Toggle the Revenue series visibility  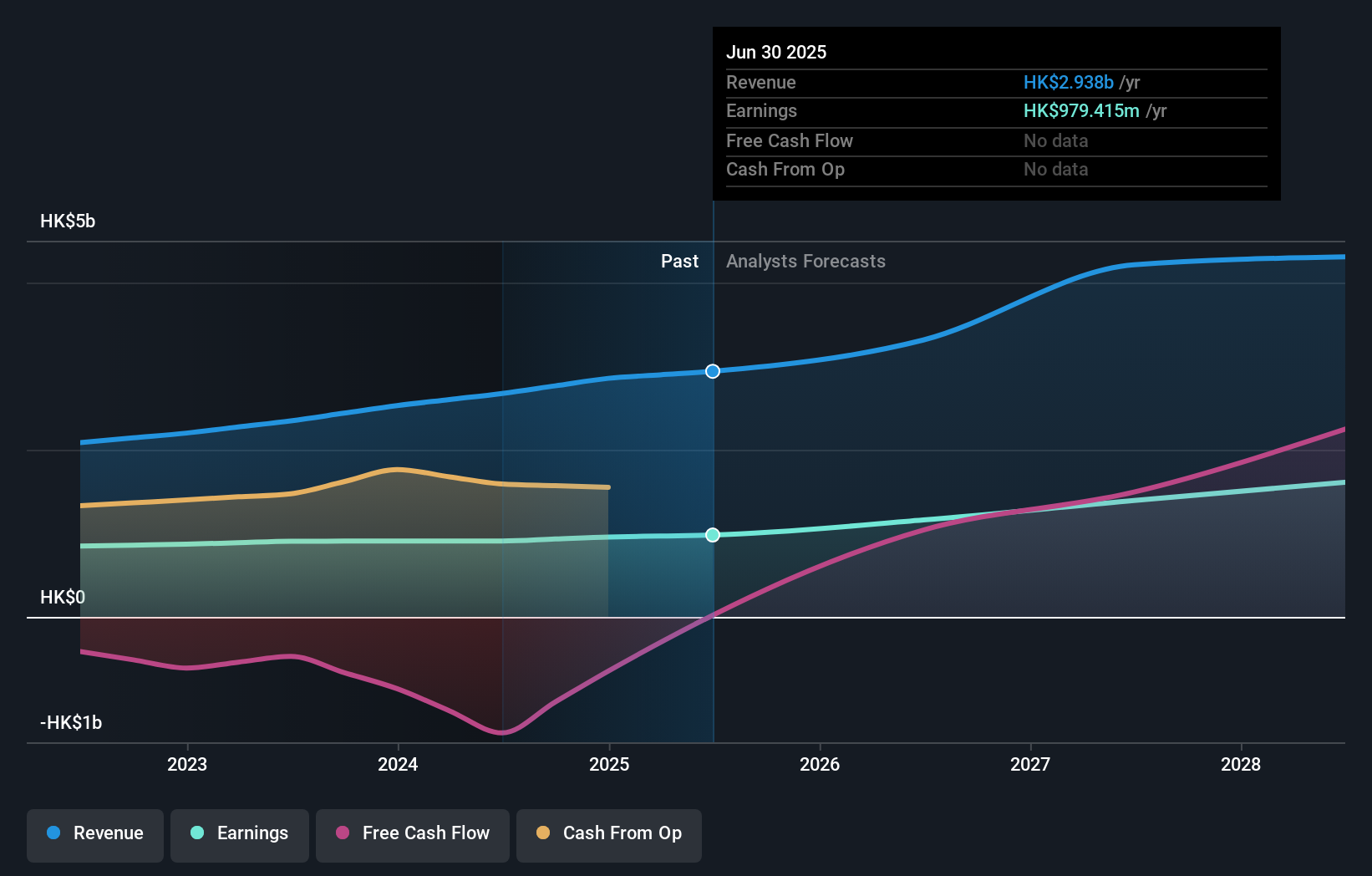pos(94,835)
